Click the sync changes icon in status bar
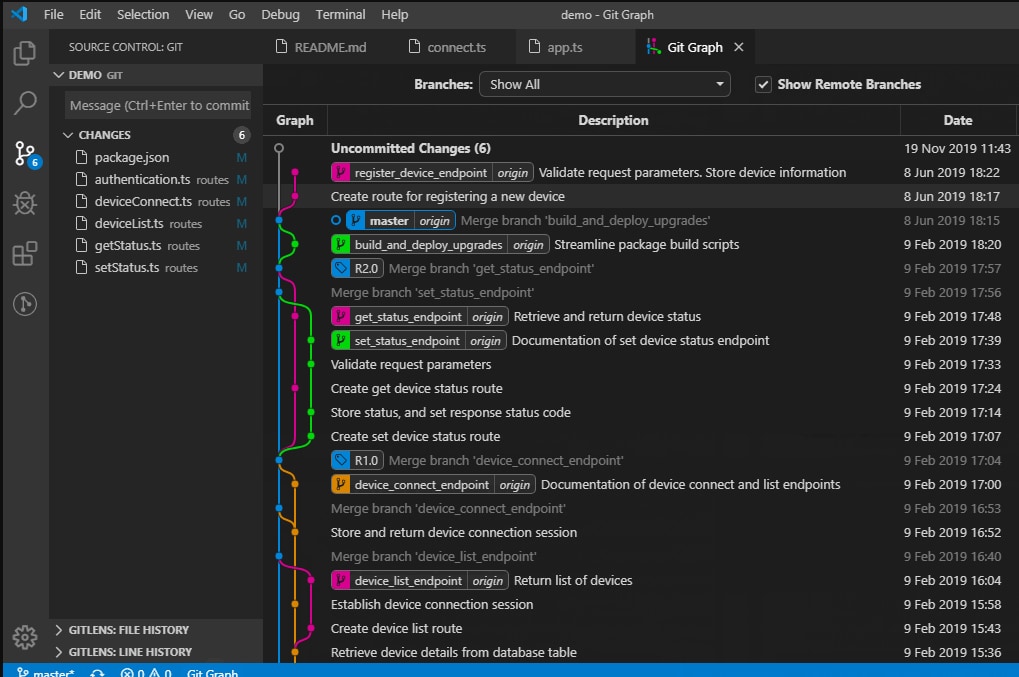The width and height of the screenshot is (1019, 677). point(97,672)
